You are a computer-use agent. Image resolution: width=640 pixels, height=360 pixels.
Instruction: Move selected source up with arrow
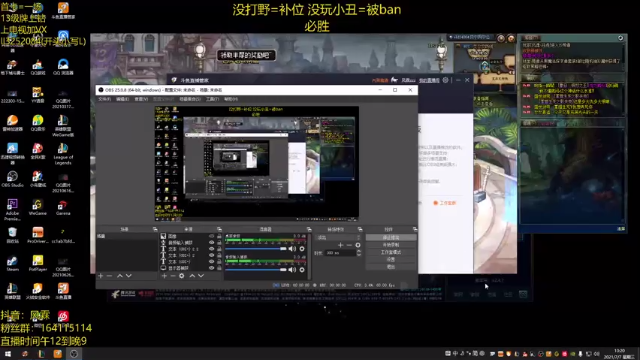click(192, 276)
